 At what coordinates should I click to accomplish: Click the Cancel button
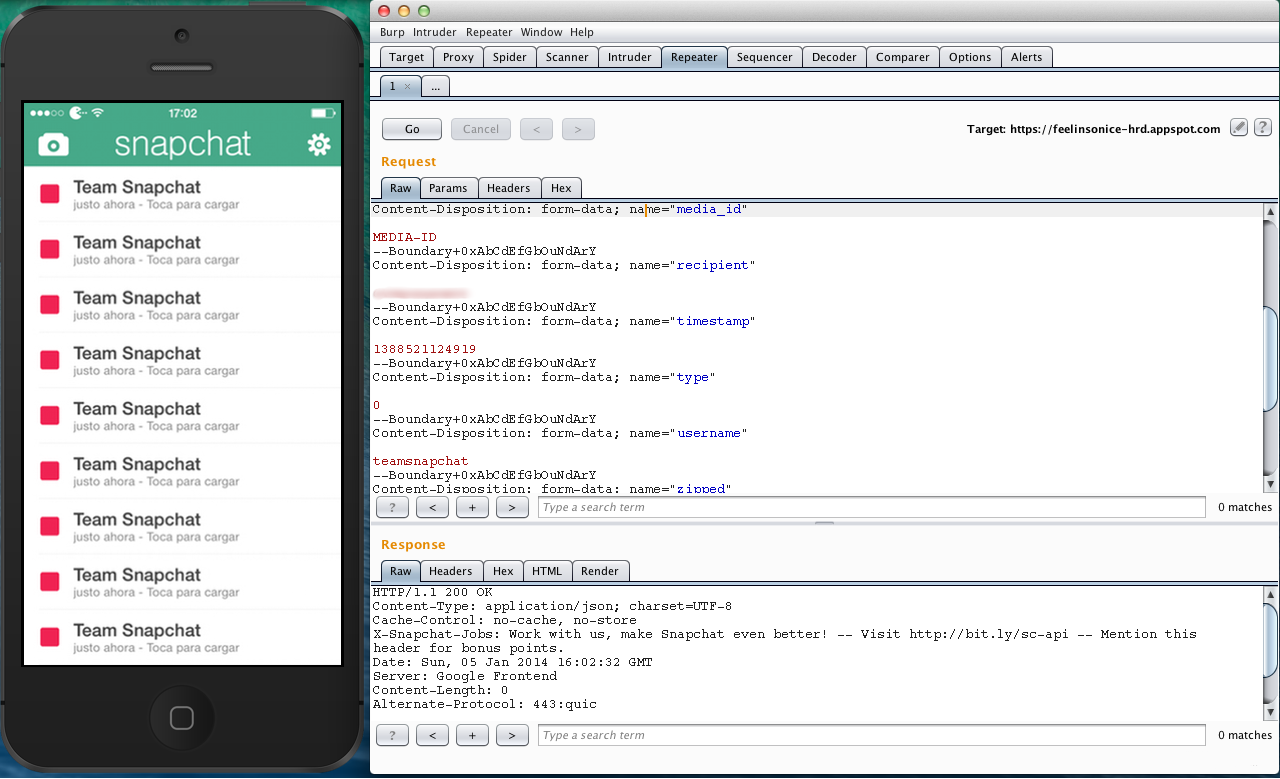(481, 129)
